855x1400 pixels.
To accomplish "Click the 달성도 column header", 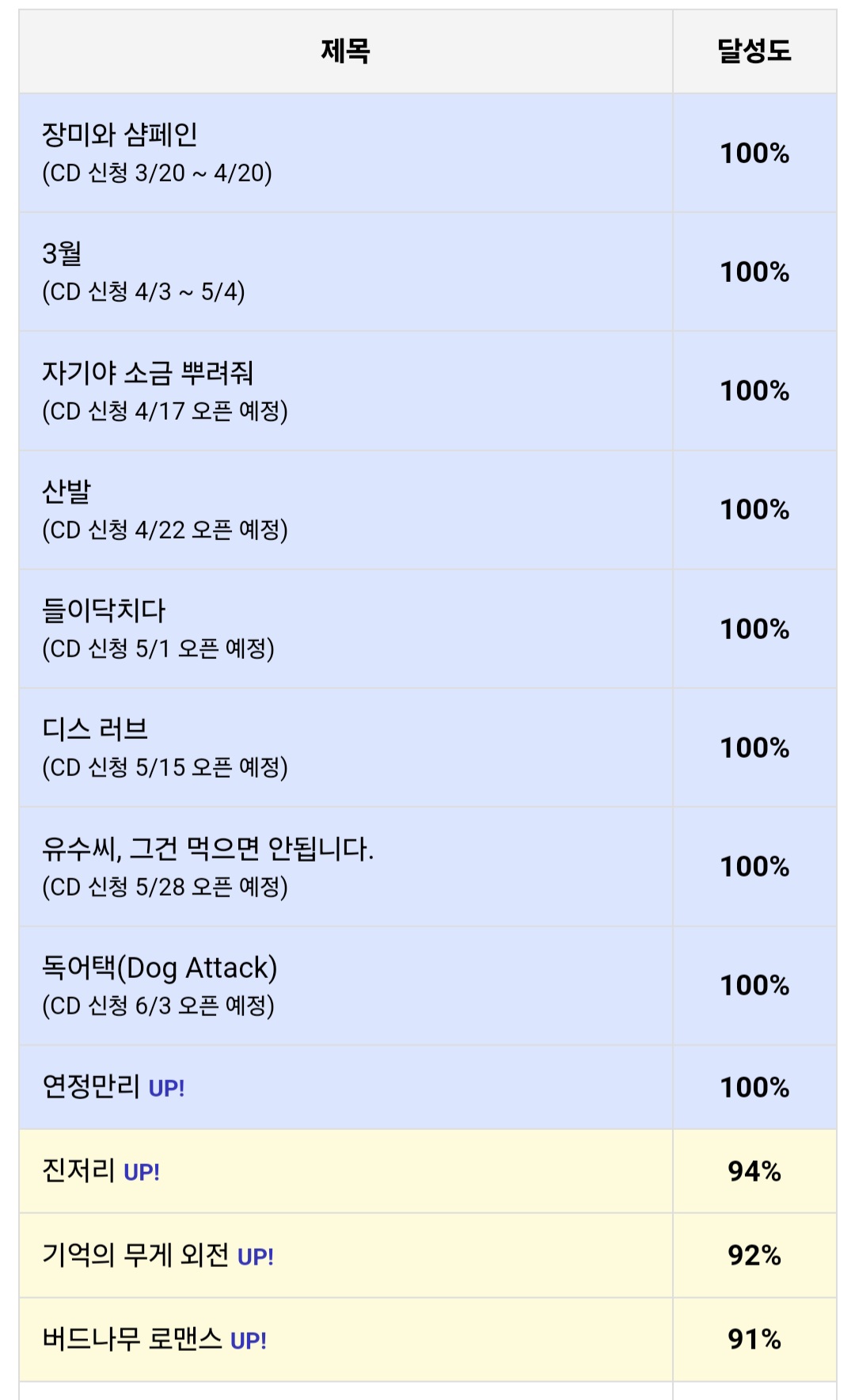I will pos(754,51).
